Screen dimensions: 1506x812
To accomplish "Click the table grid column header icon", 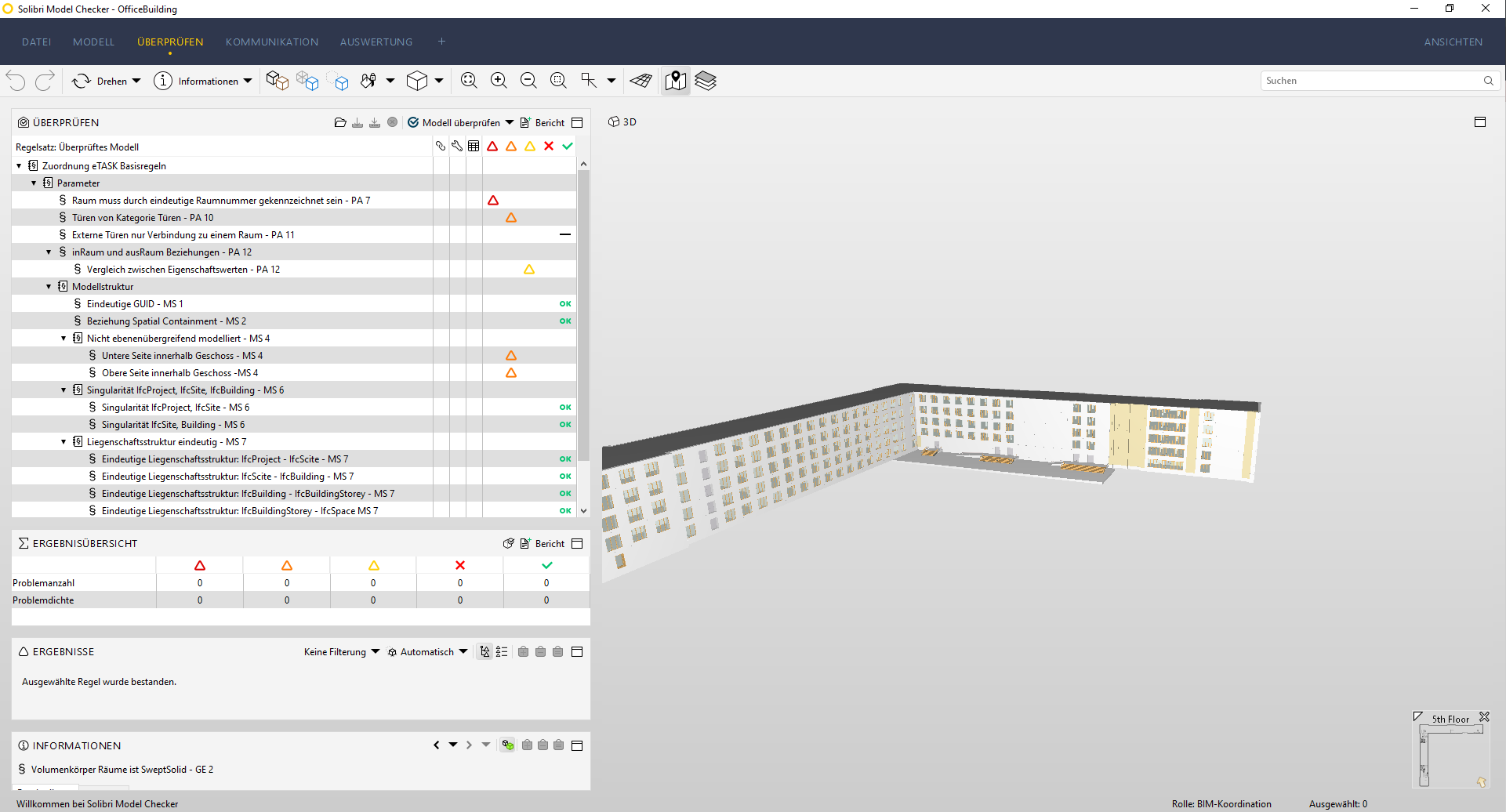I will point(474,146).
